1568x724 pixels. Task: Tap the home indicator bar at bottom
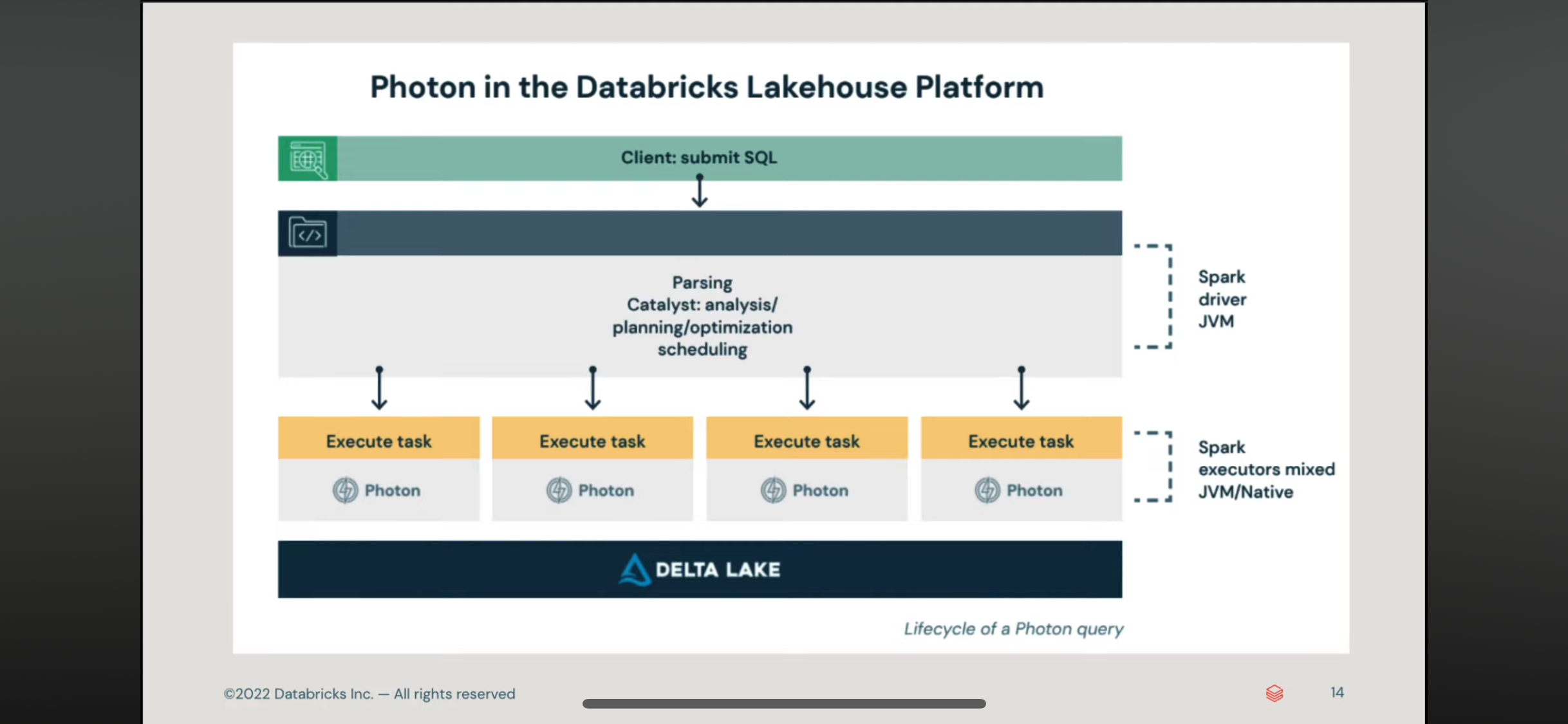[x=784, y=703]
